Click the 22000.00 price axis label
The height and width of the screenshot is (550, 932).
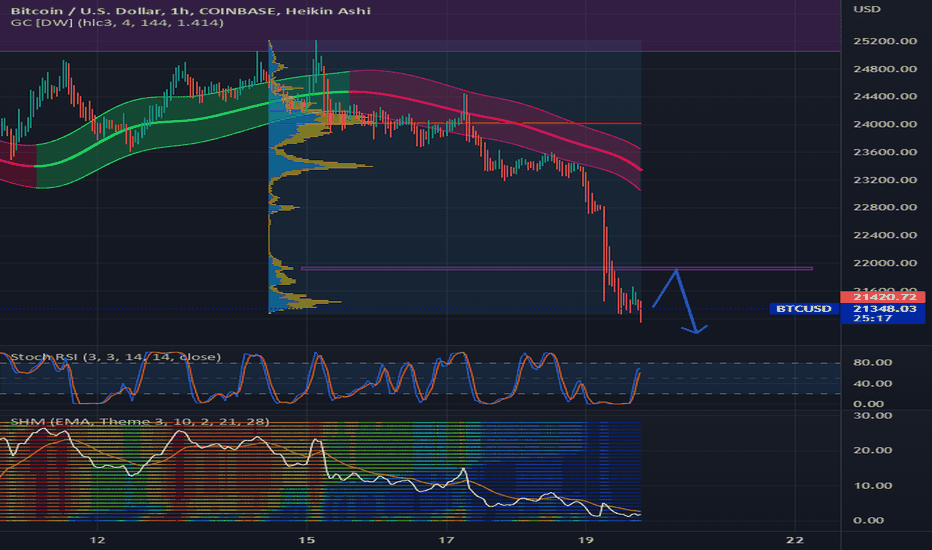pos(885,263)
